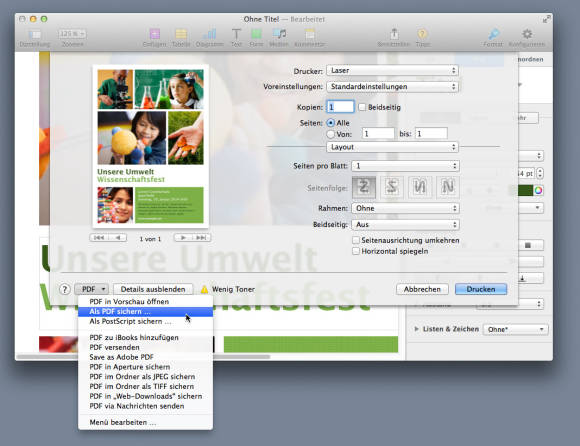This screenshot has height=446, width=580.
Task: Choose PDF in Vorschau öffnen
Action: coord(145,301)
